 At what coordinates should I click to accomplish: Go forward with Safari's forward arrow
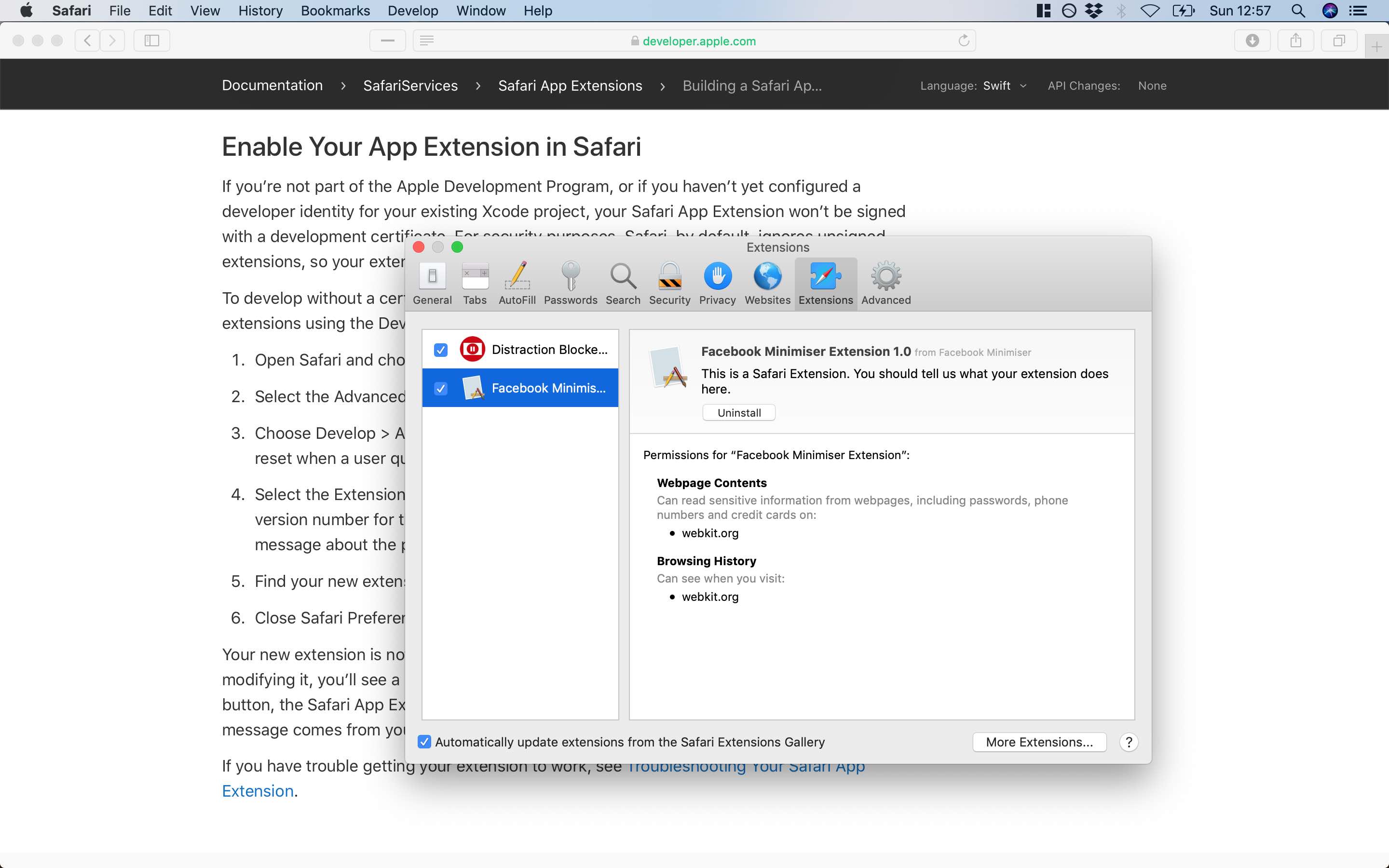click(x=112, y=41)
